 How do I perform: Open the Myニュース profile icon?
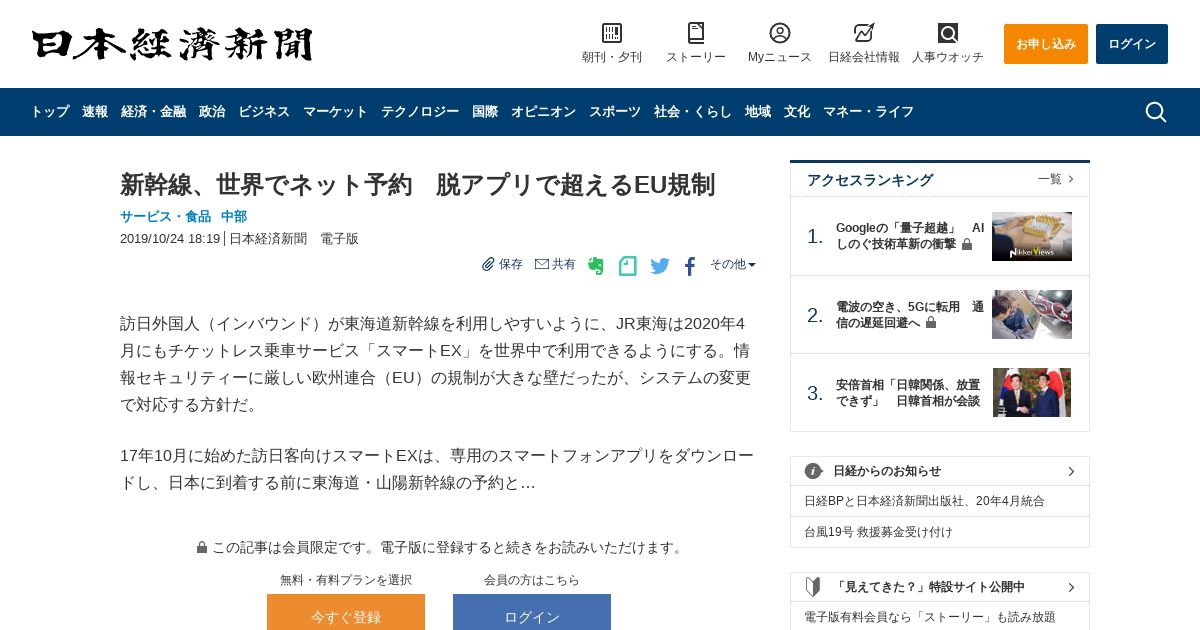[x=780, y=33]
